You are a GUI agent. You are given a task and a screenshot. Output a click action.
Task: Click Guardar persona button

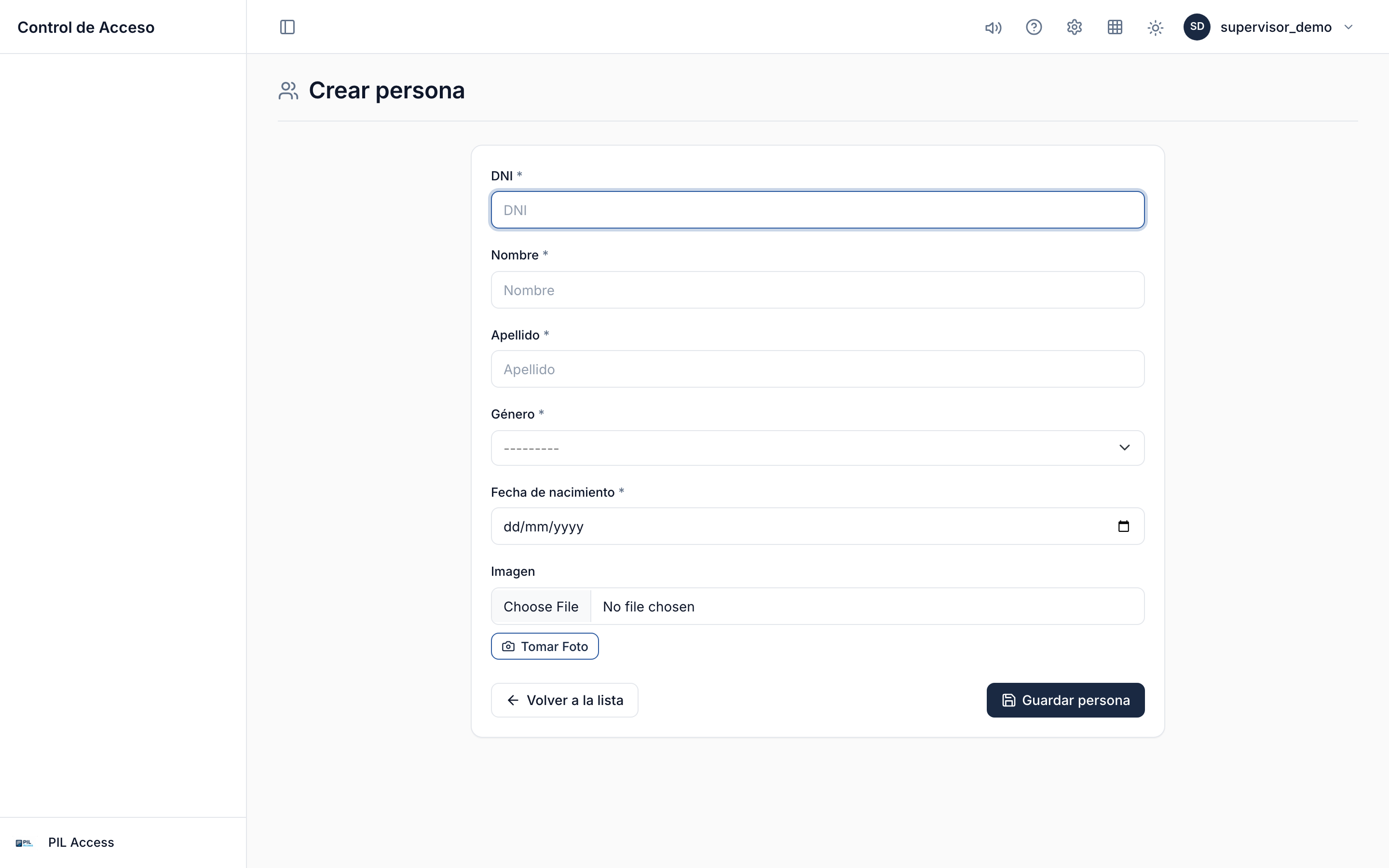click(x=1065, y=700)
